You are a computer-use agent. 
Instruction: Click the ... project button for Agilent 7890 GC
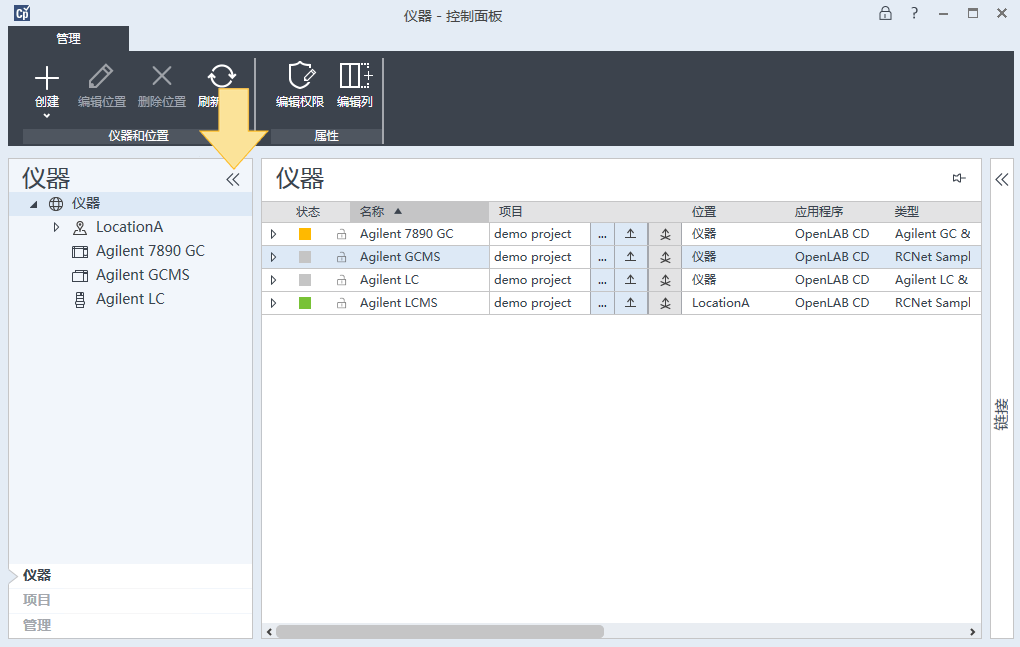pos(602,234)
